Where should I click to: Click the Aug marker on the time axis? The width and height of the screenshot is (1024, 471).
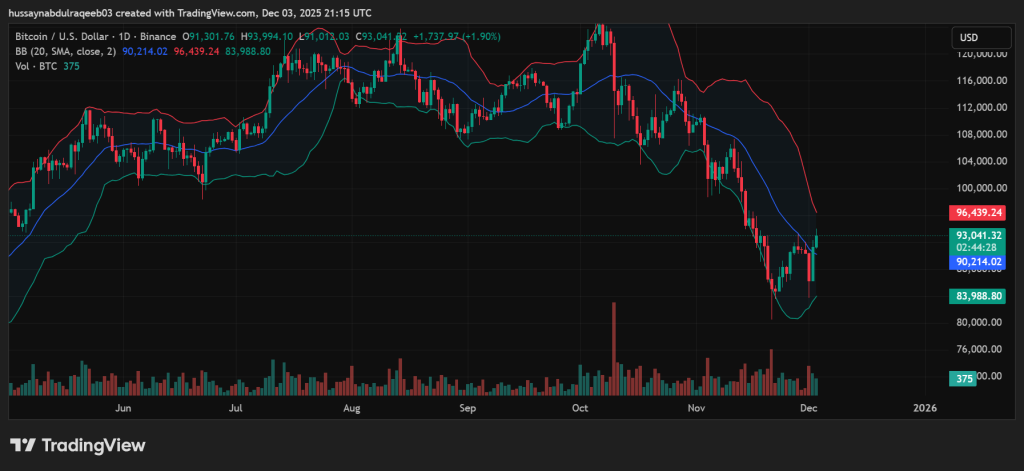(x=351, y=408)
